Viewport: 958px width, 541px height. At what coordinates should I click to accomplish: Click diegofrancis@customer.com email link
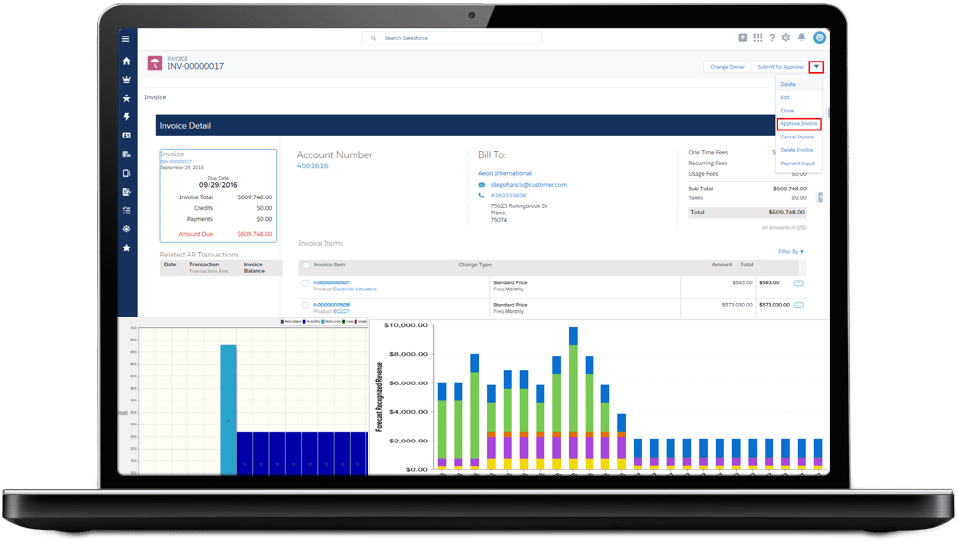coord(529,185)
